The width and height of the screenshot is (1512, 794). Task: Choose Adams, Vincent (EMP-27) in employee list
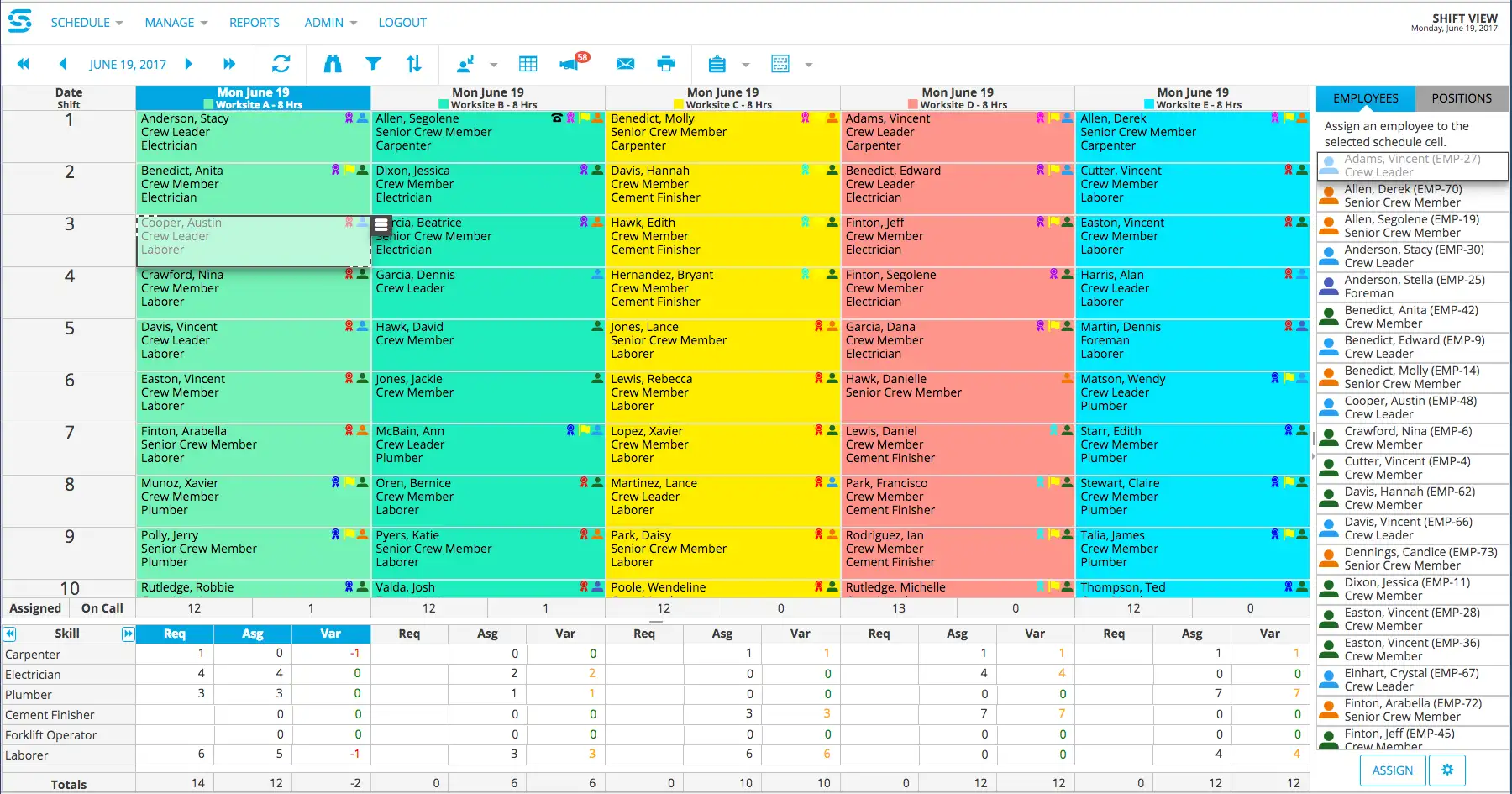click(x=1413, y=166)
